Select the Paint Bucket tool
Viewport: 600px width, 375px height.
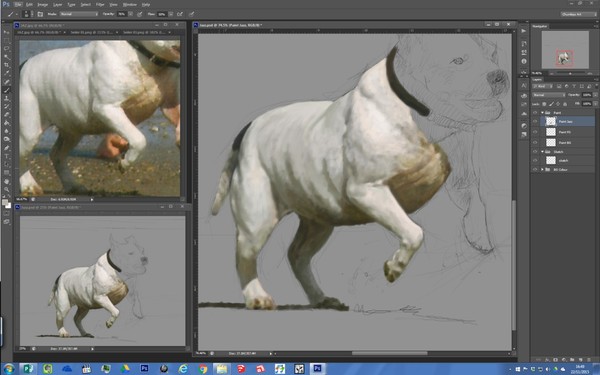coord(7,123)
